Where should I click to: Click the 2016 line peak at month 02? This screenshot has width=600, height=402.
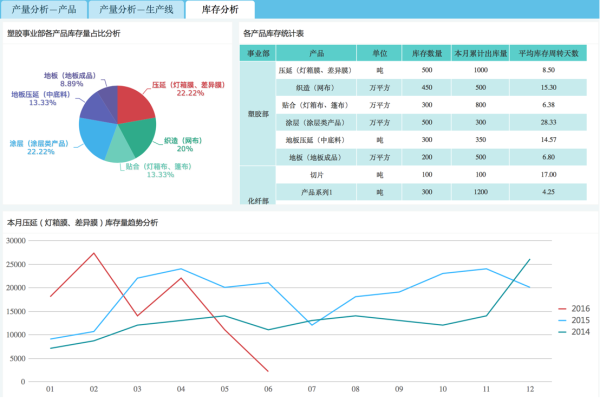pyautogui.click(x=94, y=253)
